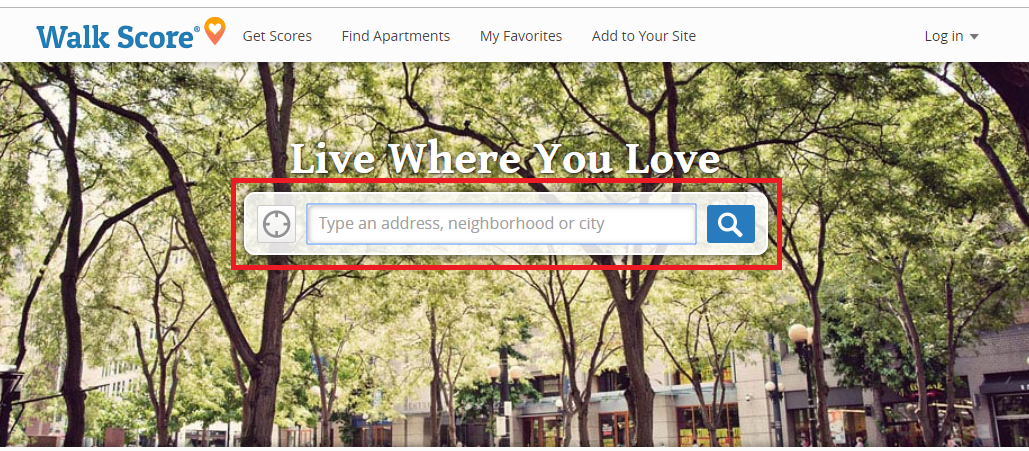Open the Walk Score home logo
The image size is (1029, 451).
point(131,35)
